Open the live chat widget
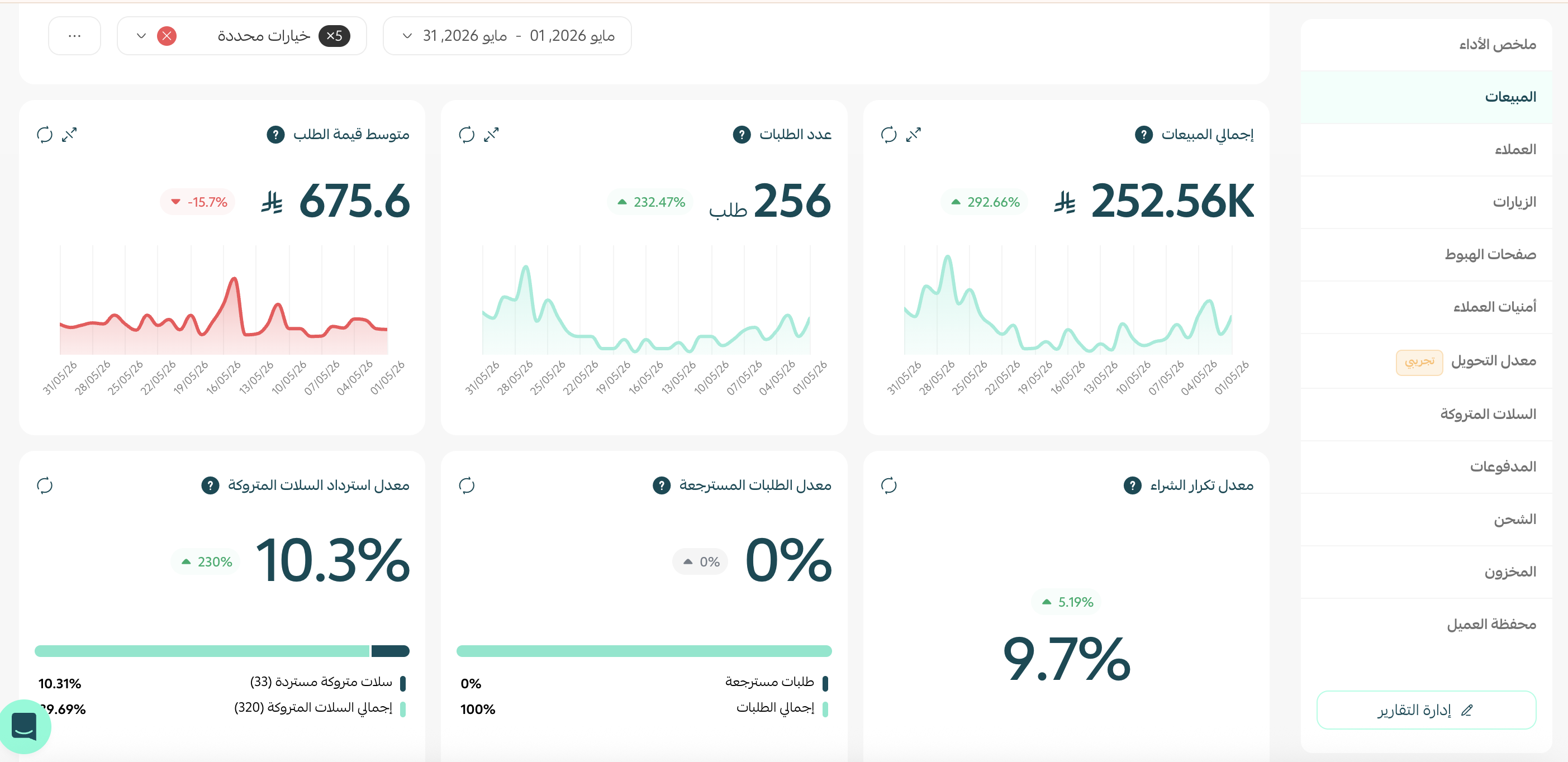The width and height of the screenshot is (1568, 762). point(25,726)
